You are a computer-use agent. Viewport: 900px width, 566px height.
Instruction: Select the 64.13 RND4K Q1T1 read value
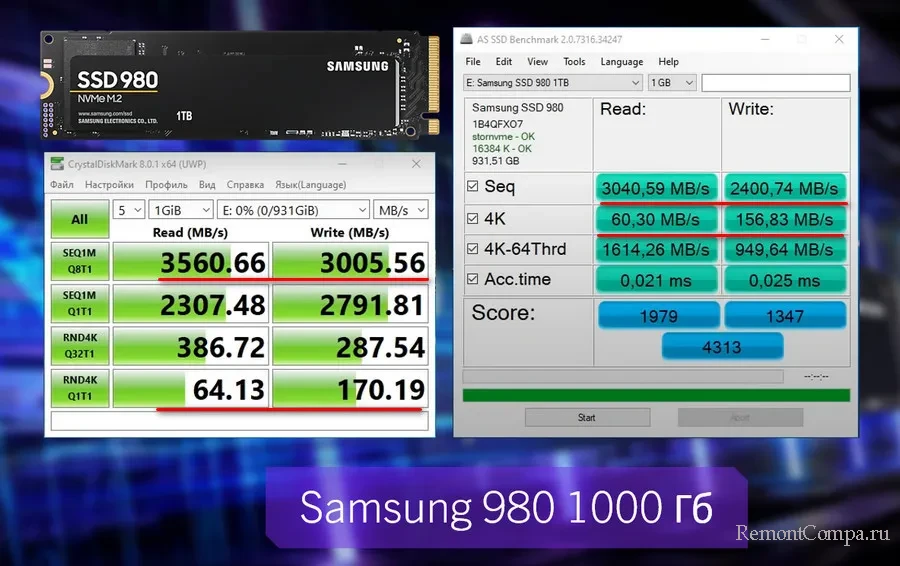tap(191, 389)
